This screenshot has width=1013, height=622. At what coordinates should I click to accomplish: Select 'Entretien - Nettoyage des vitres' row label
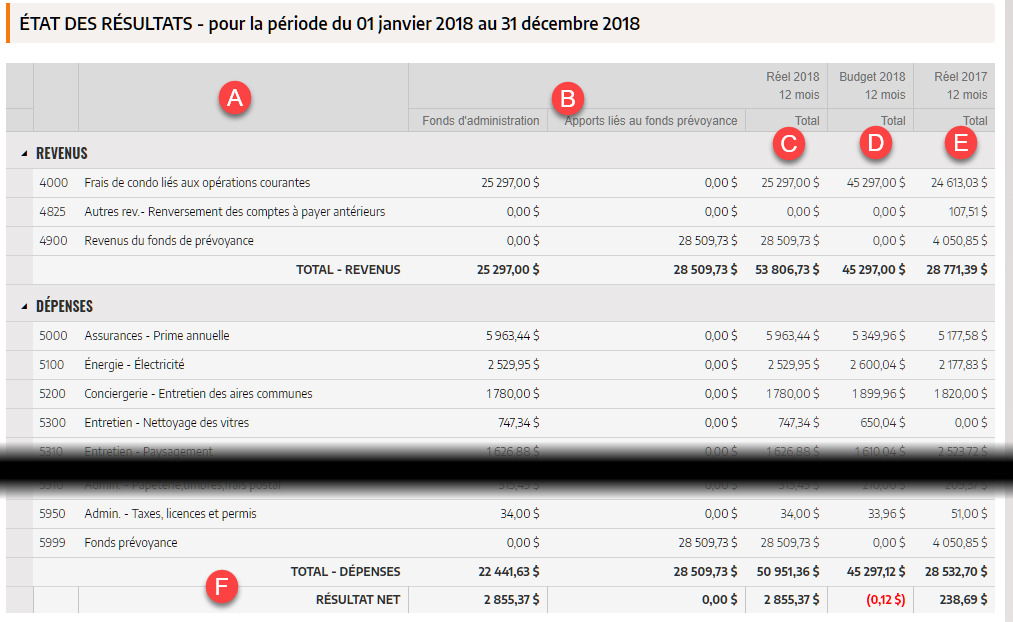[167, 423]
